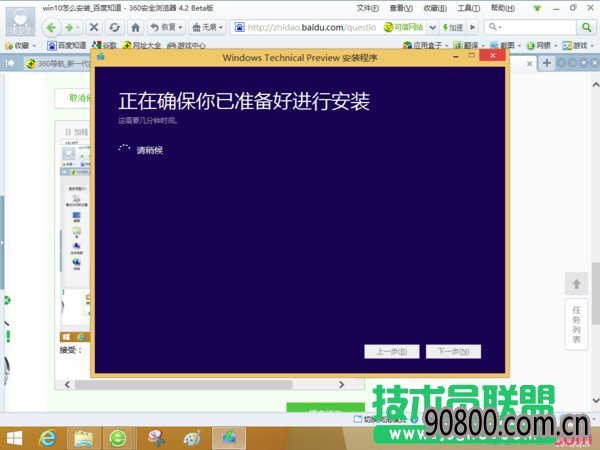This screenshot has height=450, width=600.
Task: Open the 游戏 games dropdown
Action: pyautogui.click(x=578, y=46)
